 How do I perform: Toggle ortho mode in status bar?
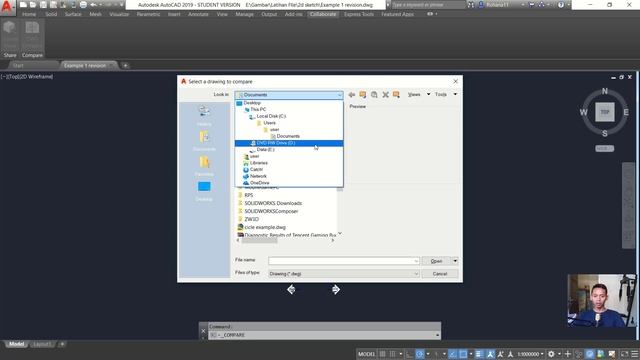tap(409, 354)
